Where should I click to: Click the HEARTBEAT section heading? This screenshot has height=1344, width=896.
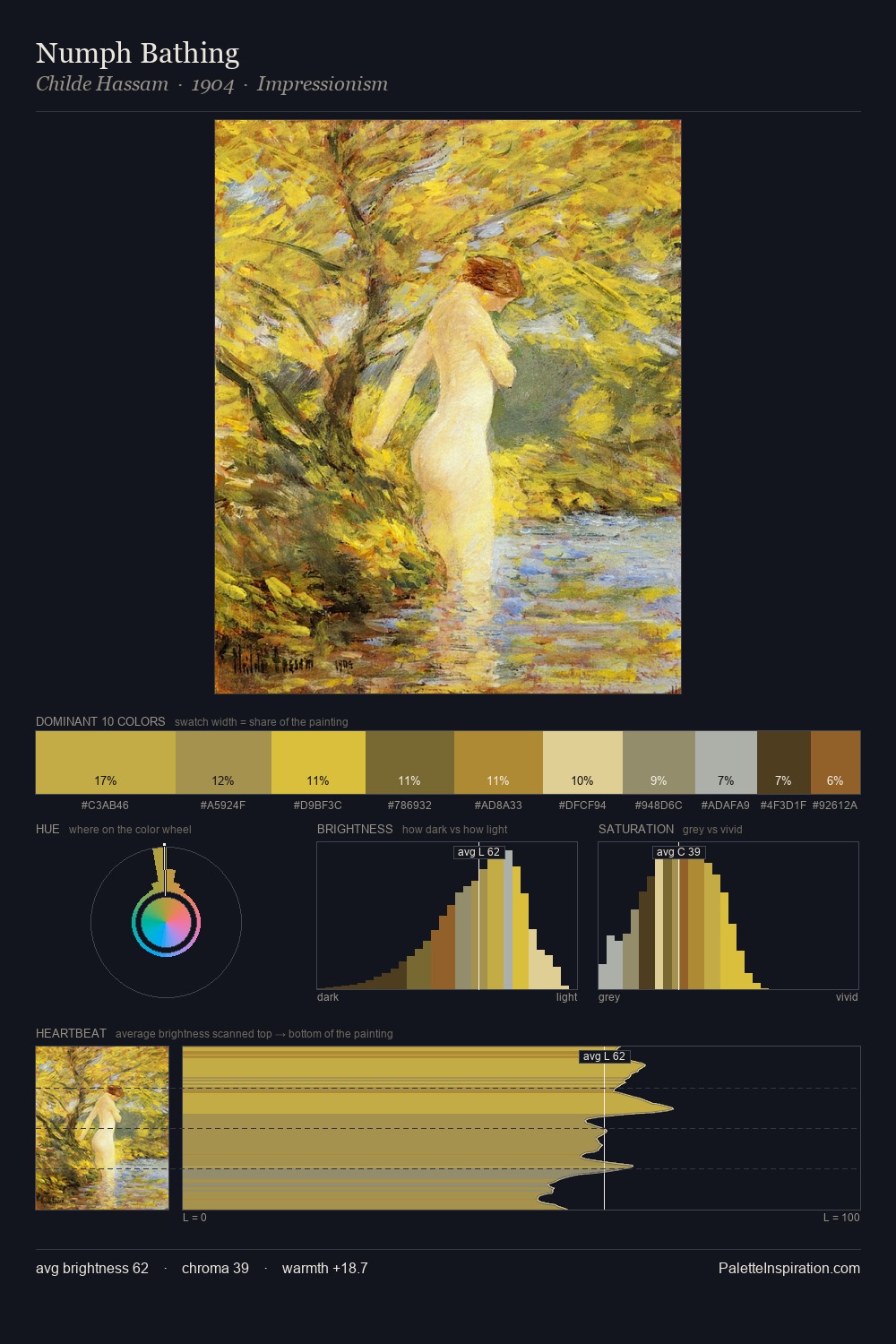pyautogui.click(x=71, y=1033)
